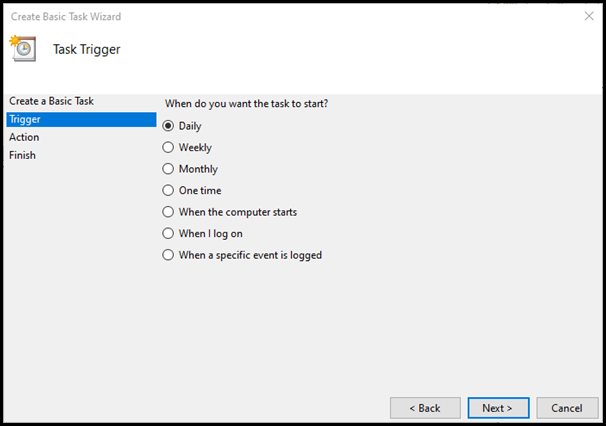This screenshot has width=606, height=426.
Task: Choose When the computer starts
Action: click(168, 212)
